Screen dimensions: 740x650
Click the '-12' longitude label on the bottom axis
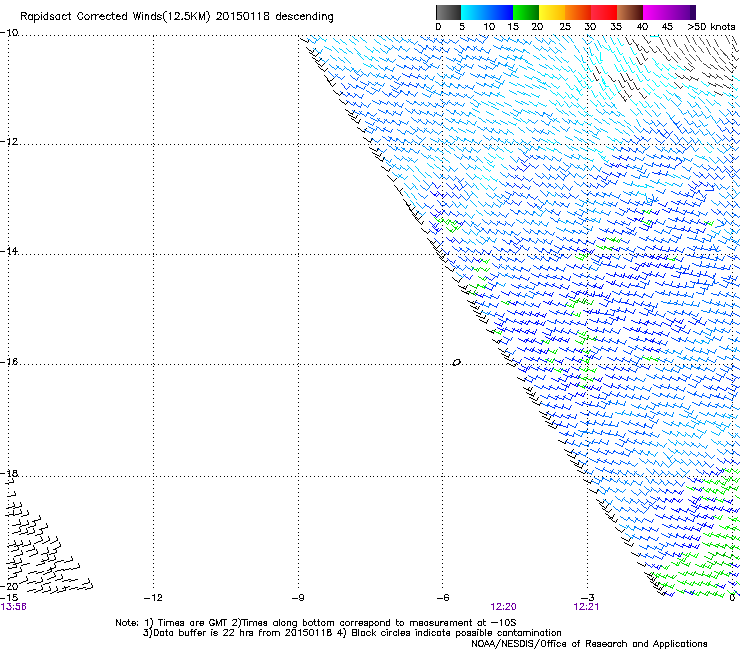tap(153, 598)
